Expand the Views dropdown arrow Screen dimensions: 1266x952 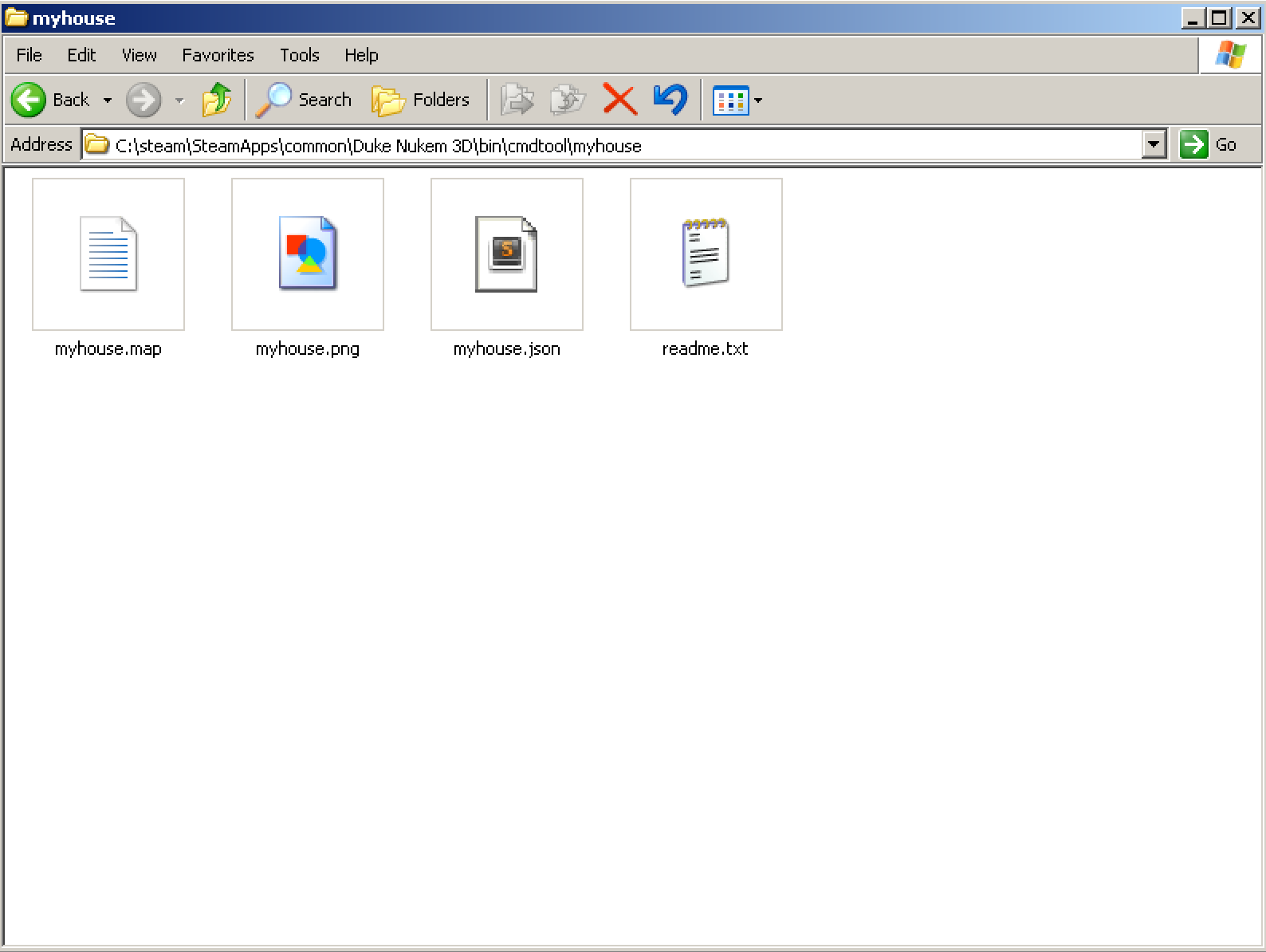pos(758,100)
